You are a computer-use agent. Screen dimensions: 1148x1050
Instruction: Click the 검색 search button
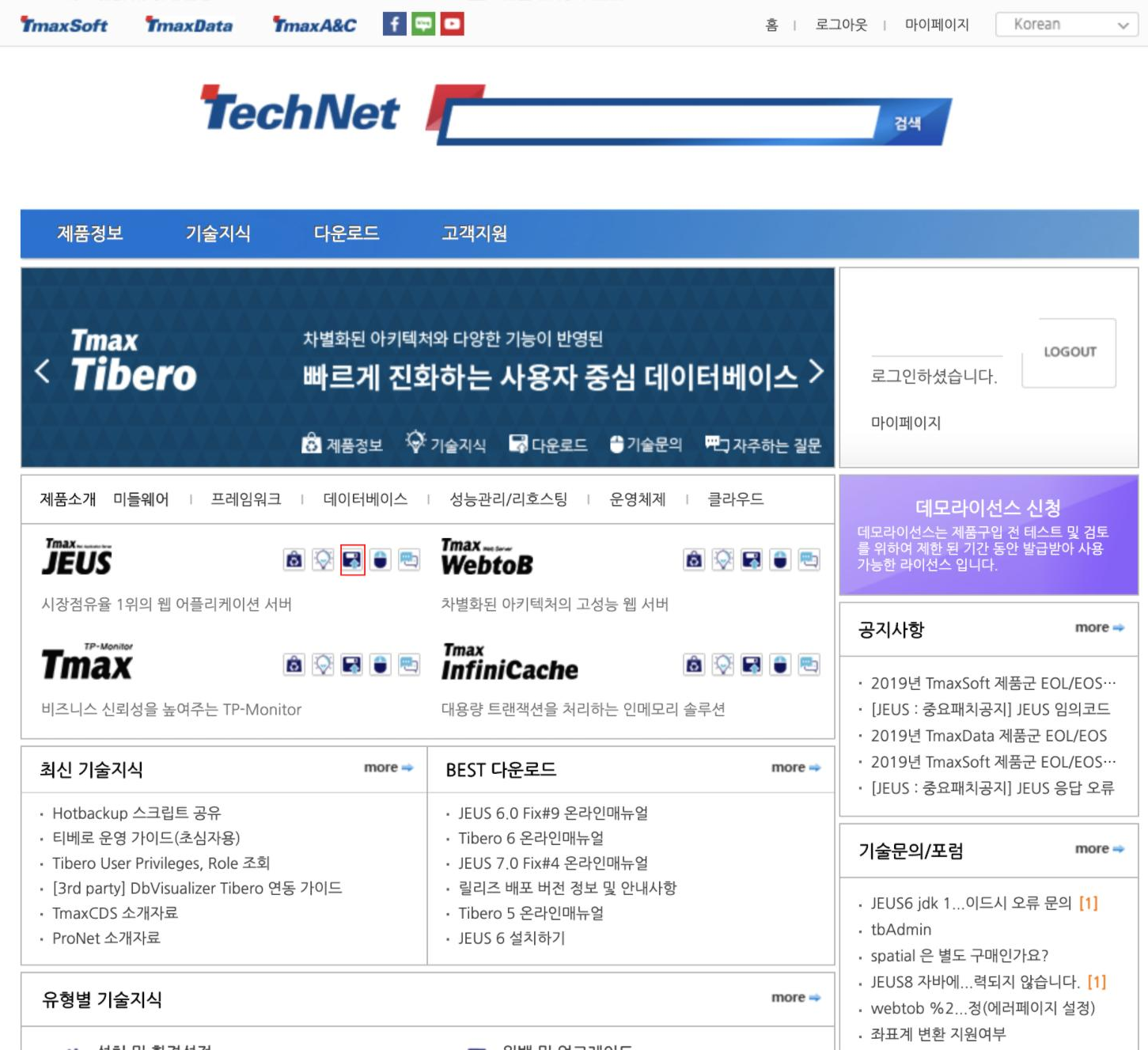click(907, 123)
